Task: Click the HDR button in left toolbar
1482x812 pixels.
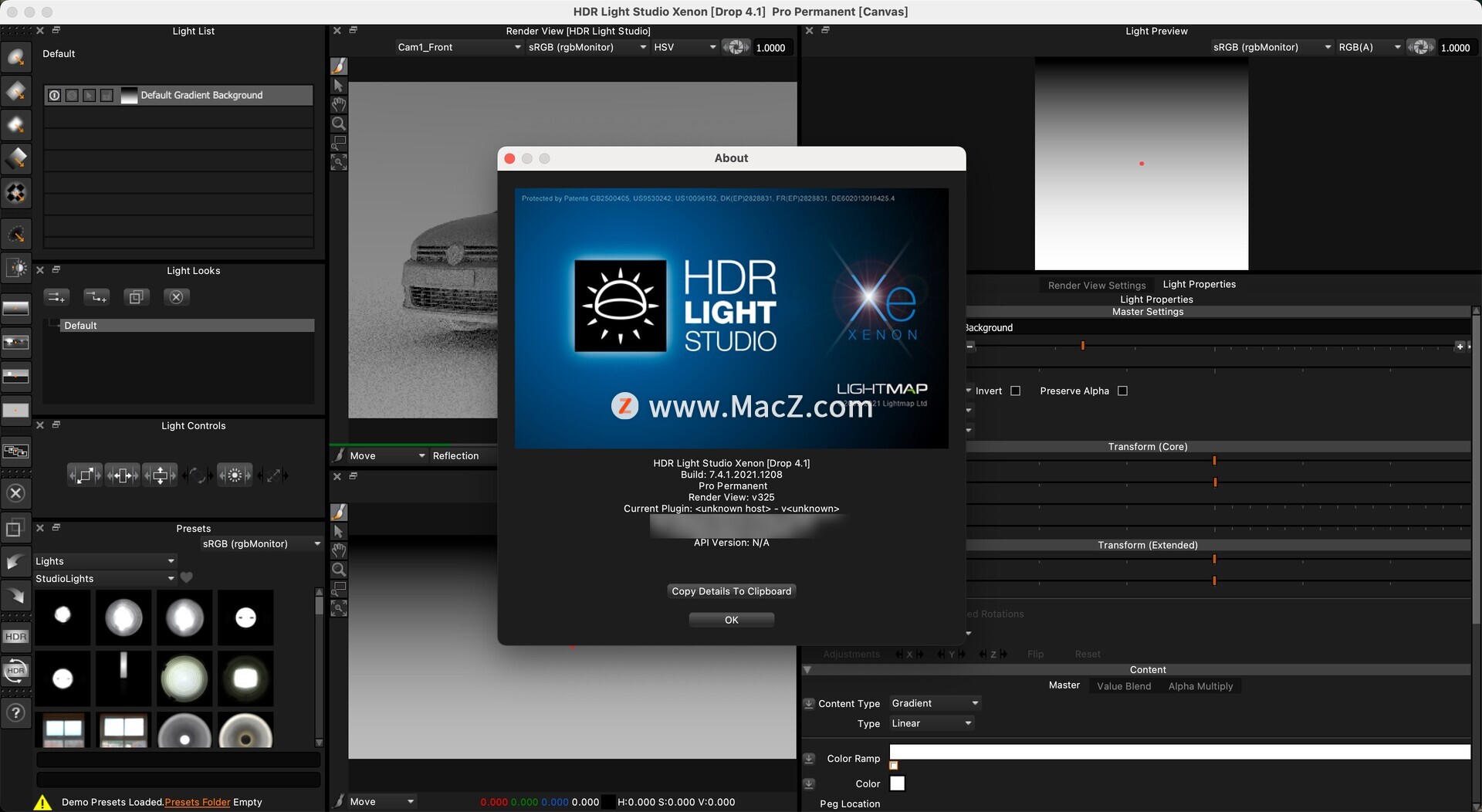Action: pos(16,637)
